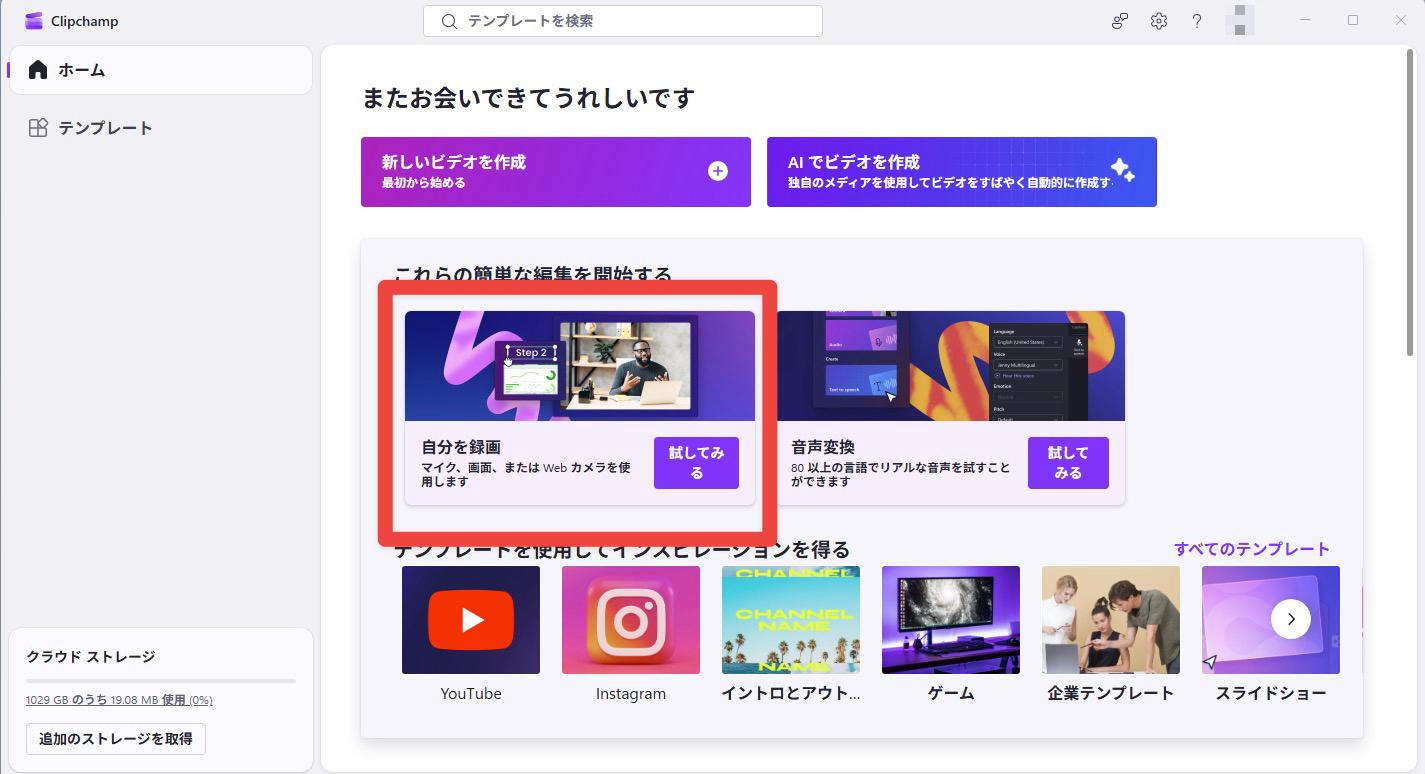The width and height of the screenshot is (1425, 774).
Task: Click the Clipchamp logo icon
Action: (33, 21)
